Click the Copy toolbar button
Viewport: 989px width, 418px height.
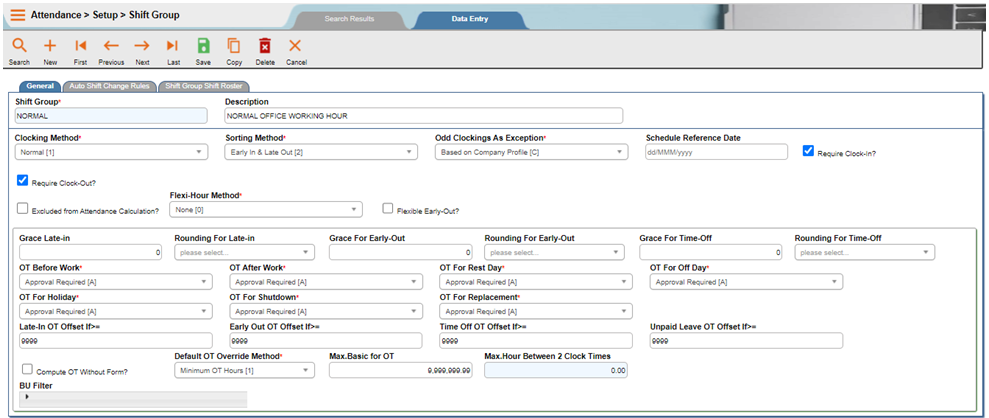pyautogui.click(x=234, y=46)
